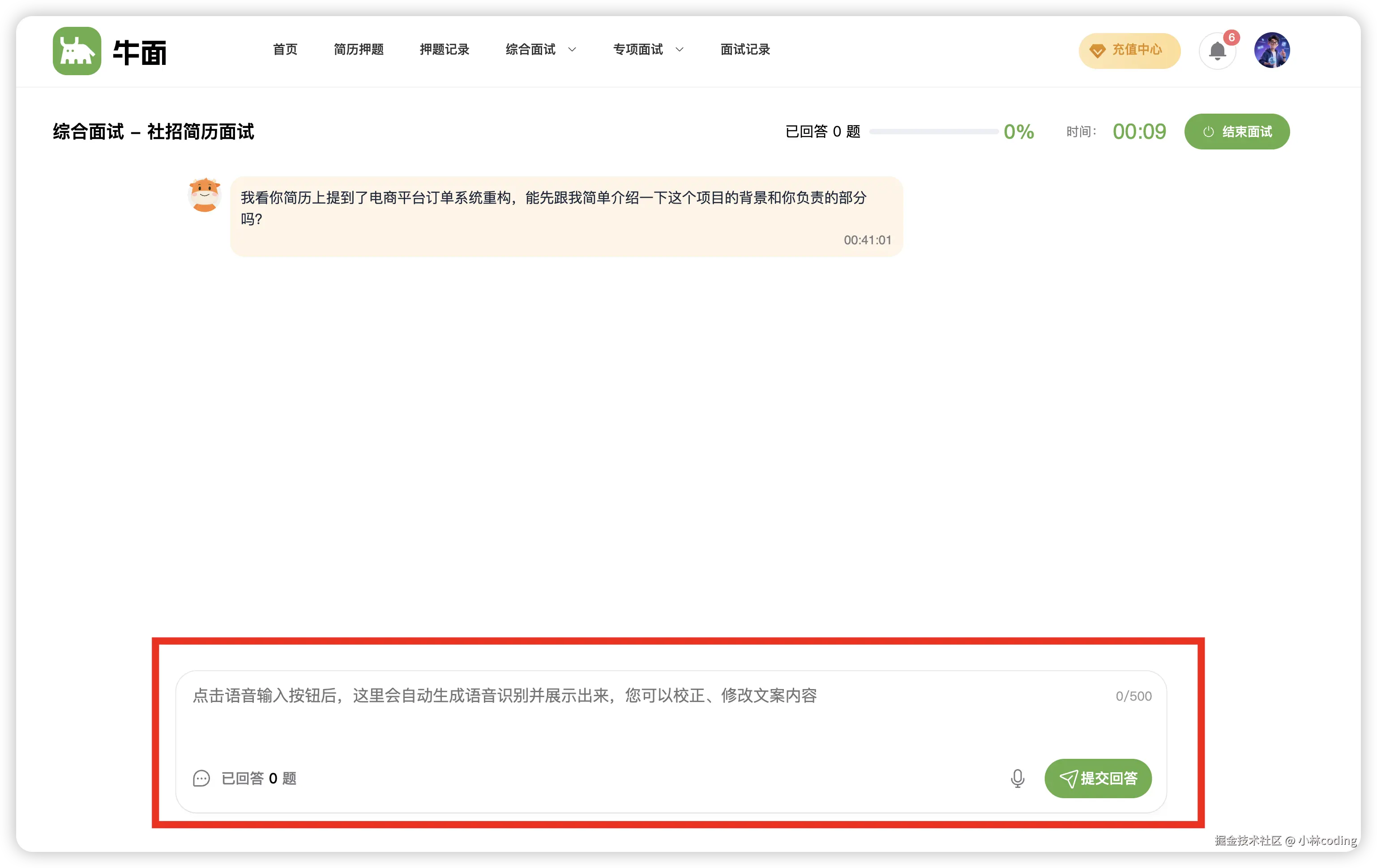Click the power icon on 结束面试 button
This screenshot has height=868, width=1377.
tap(1208, 132)
